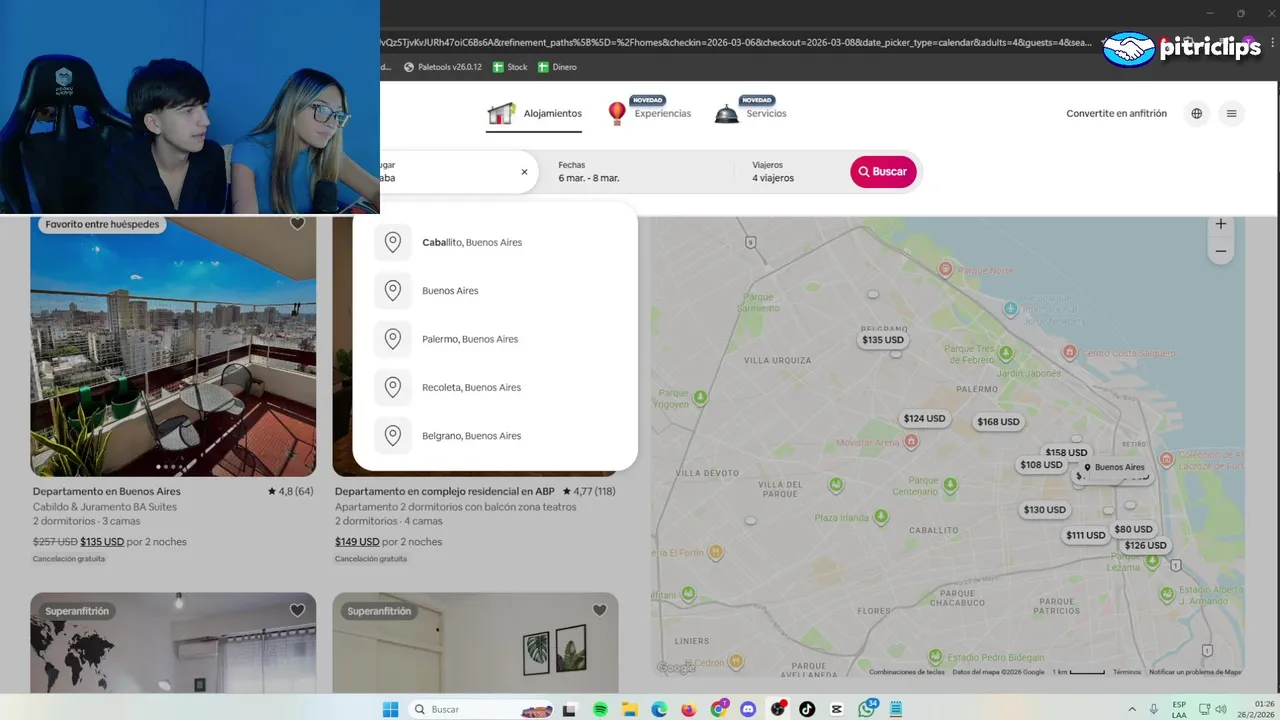
Task: Favorite the world-map Superanfitrión listing
Action: (297, 610)
